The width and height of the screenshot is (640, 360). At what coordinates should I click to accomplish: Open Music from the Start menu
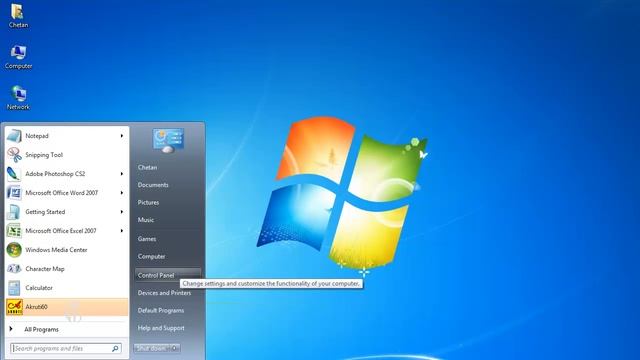(146, 220)
